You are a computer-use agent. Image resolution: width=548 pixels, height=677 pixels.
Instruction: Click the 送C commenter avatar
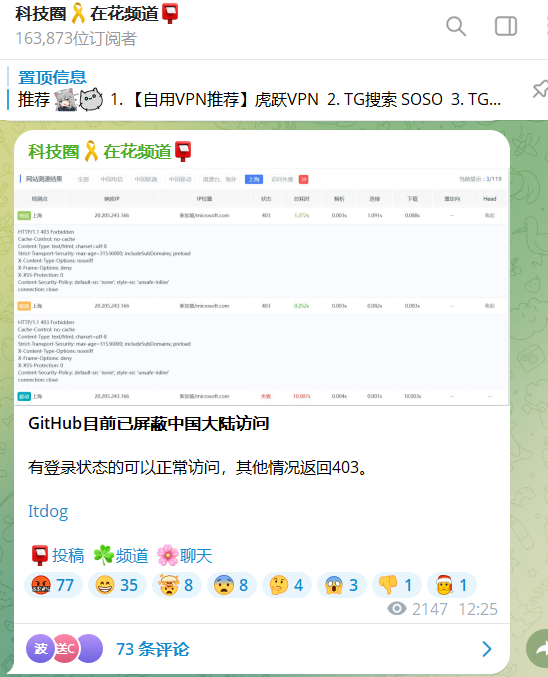66,649
